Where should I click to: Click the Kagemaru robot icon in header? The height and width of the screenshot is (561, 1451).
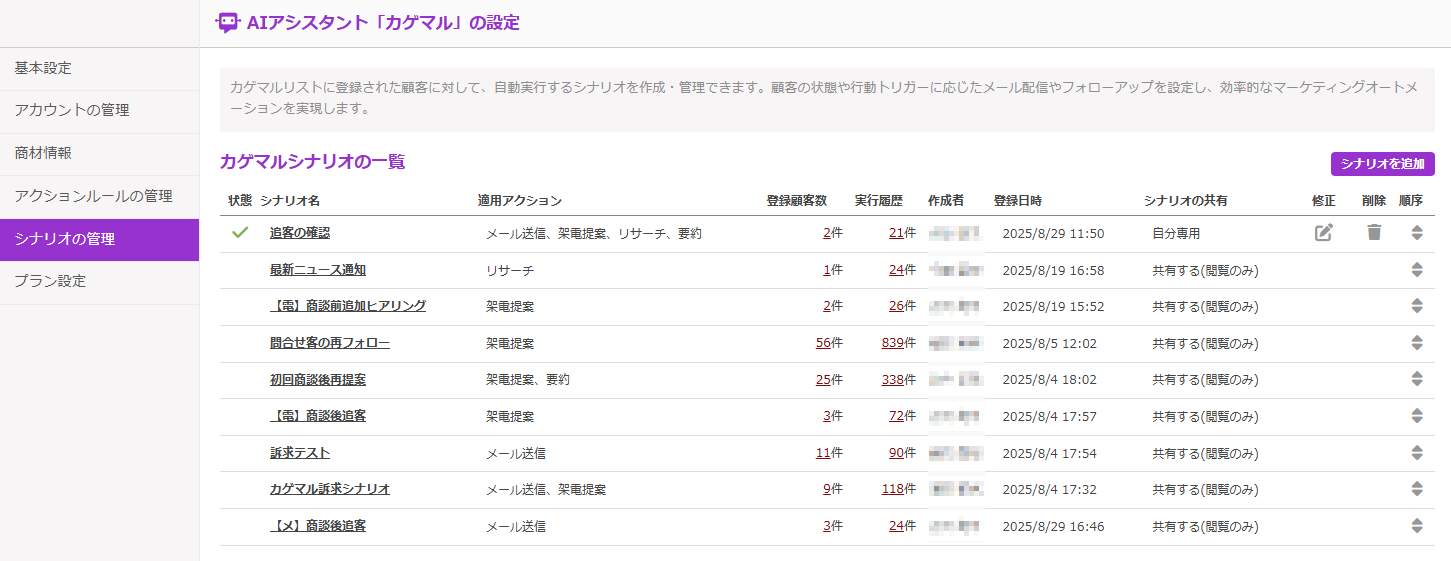pyautogui.click(x=228, y=23)
